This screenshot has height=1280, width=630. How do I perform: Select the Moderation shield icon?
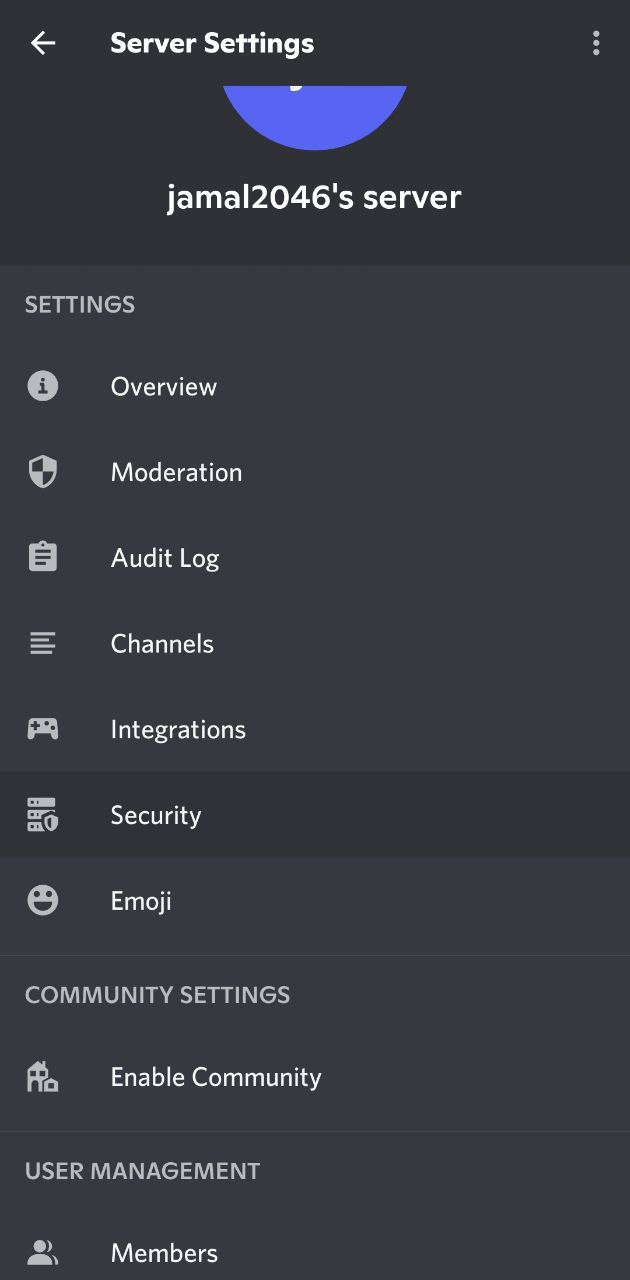coord(41,471)
